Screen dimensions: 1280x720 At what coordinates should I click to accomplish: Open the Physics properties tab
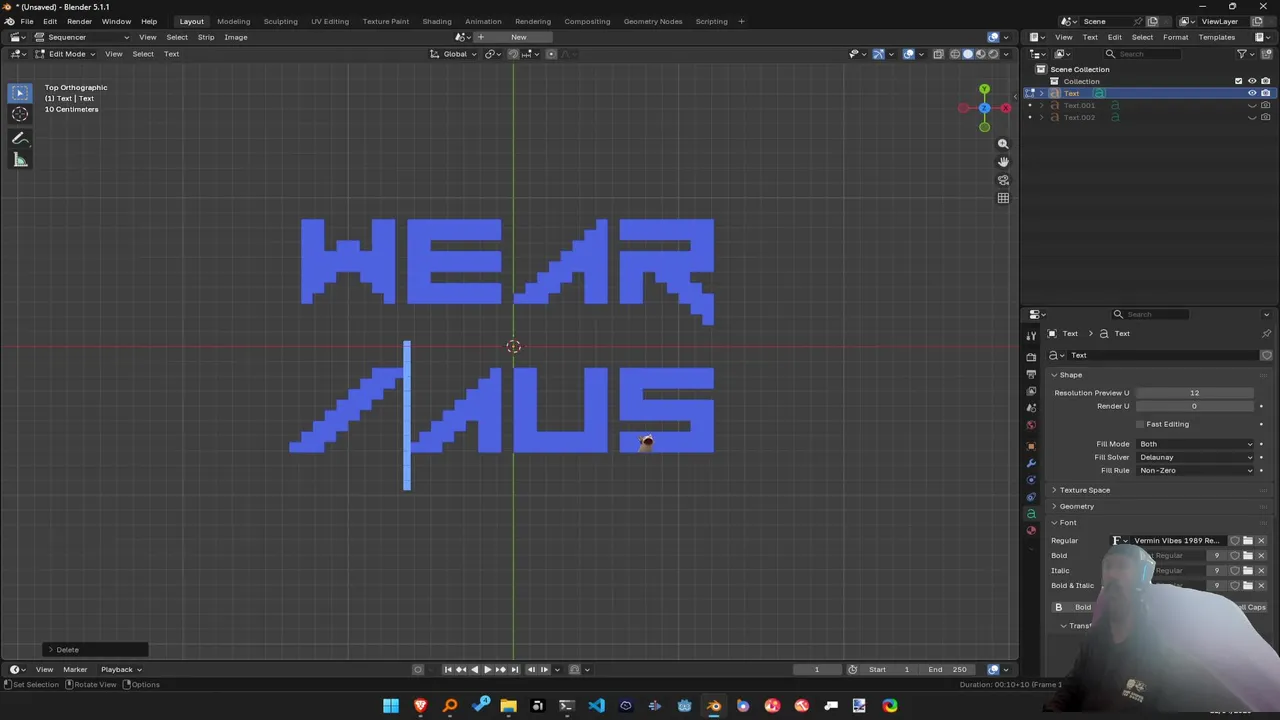click(1031, 480)
